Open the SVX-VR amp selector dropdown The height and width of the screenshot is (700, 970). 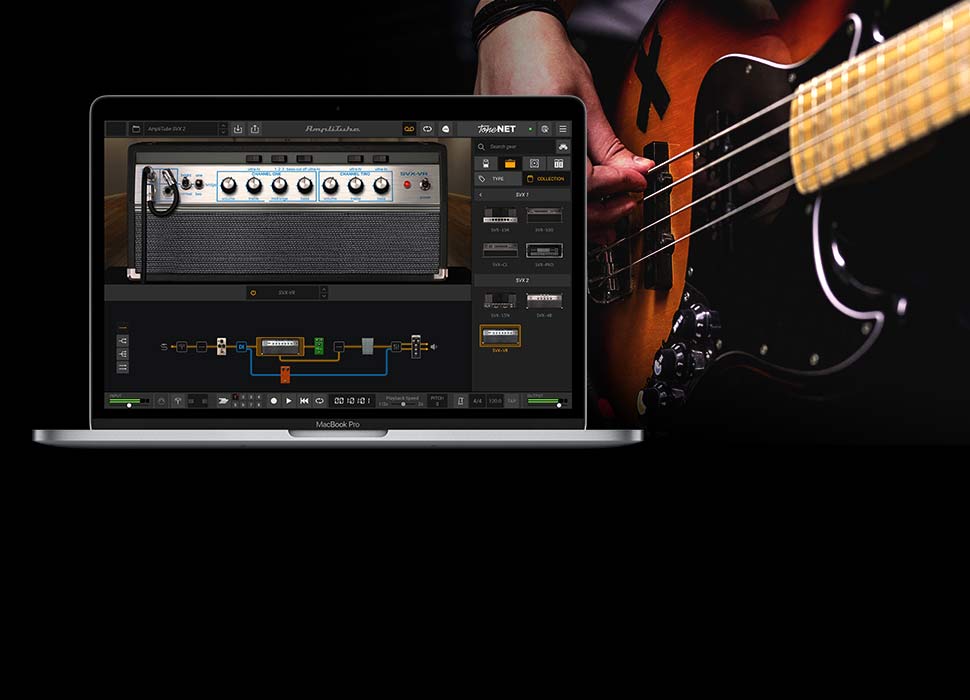[323, 293]
